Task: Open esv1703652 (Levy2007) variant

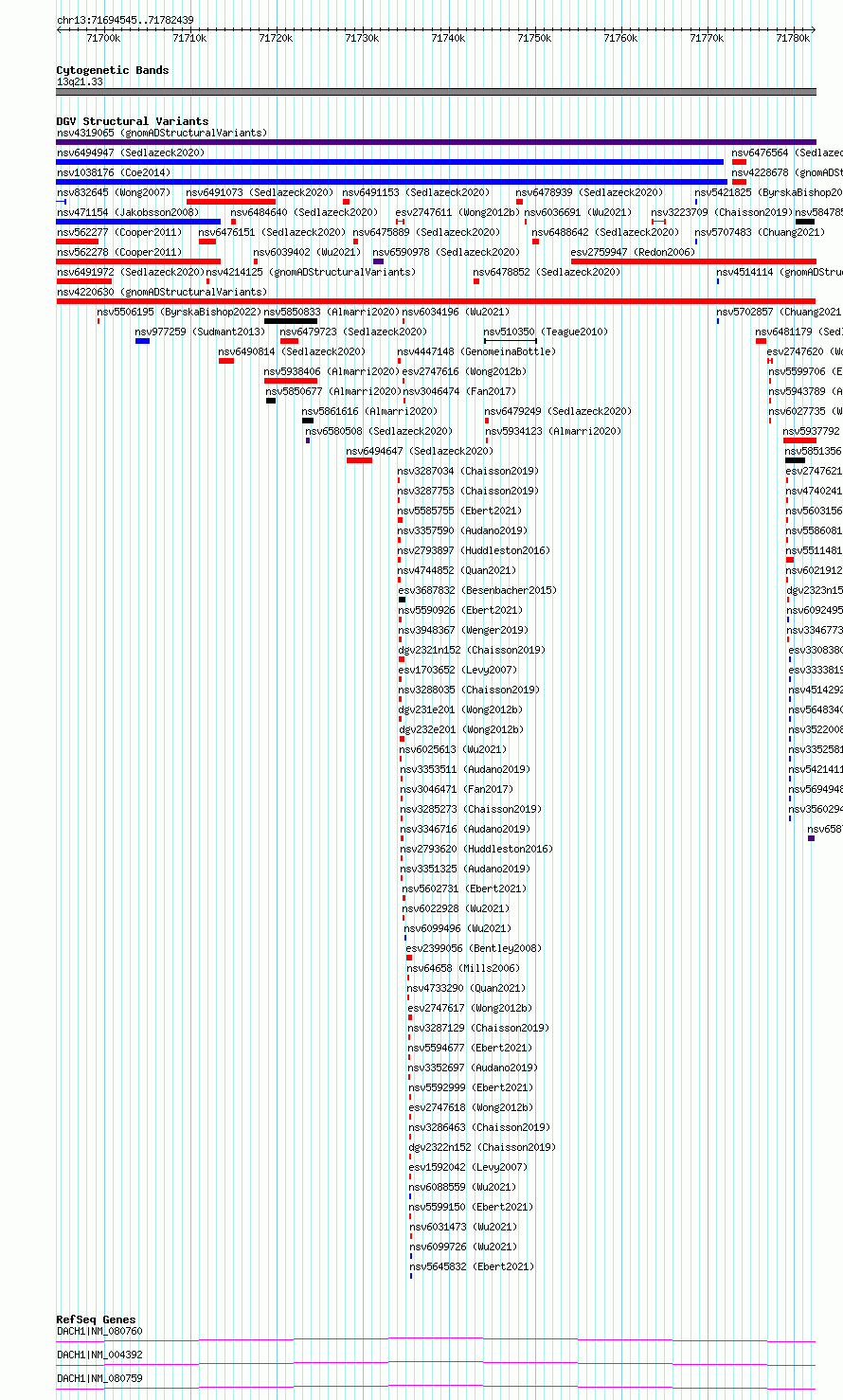Action: pyautogui.click(x=457, y=670)
